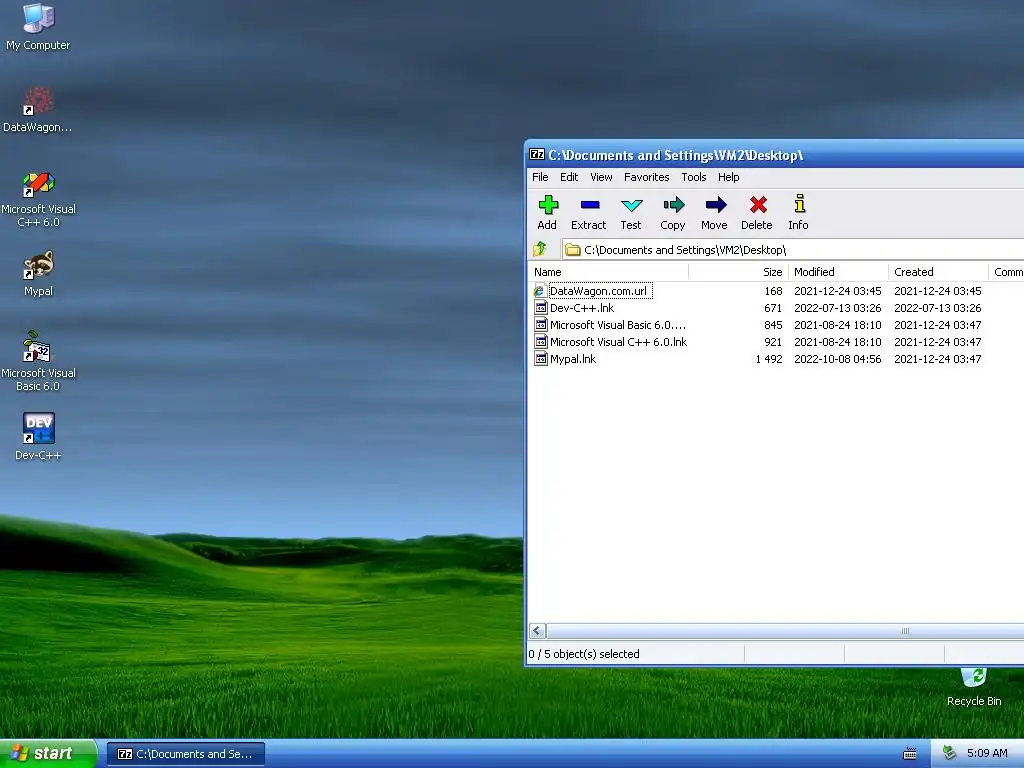The image size is (1024, 768).
Task: Click the Windows start button
Action: pyautogui.click(x=48, y=754)
